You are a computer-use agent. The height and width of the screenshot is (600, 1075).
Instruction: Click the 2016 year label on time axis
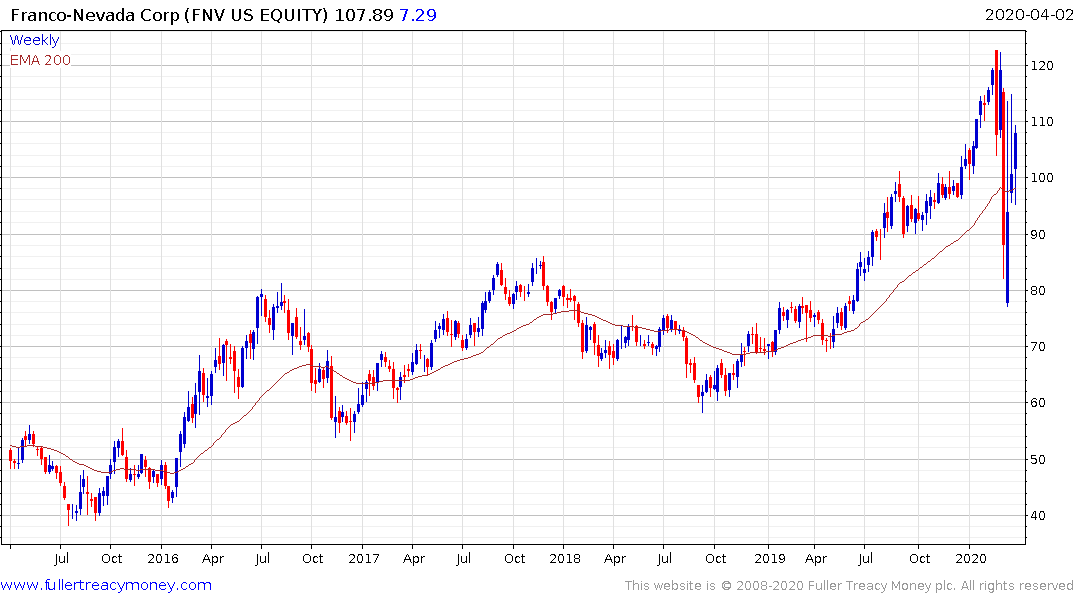pyautogui.click(x=162, y=559)
